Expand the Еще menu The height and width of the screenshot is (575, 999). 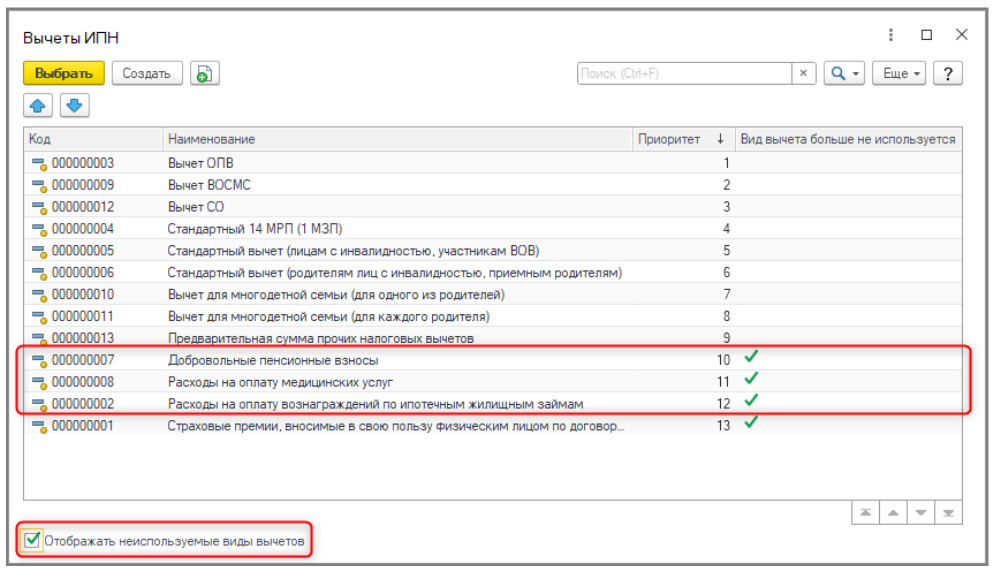point(899,73)
